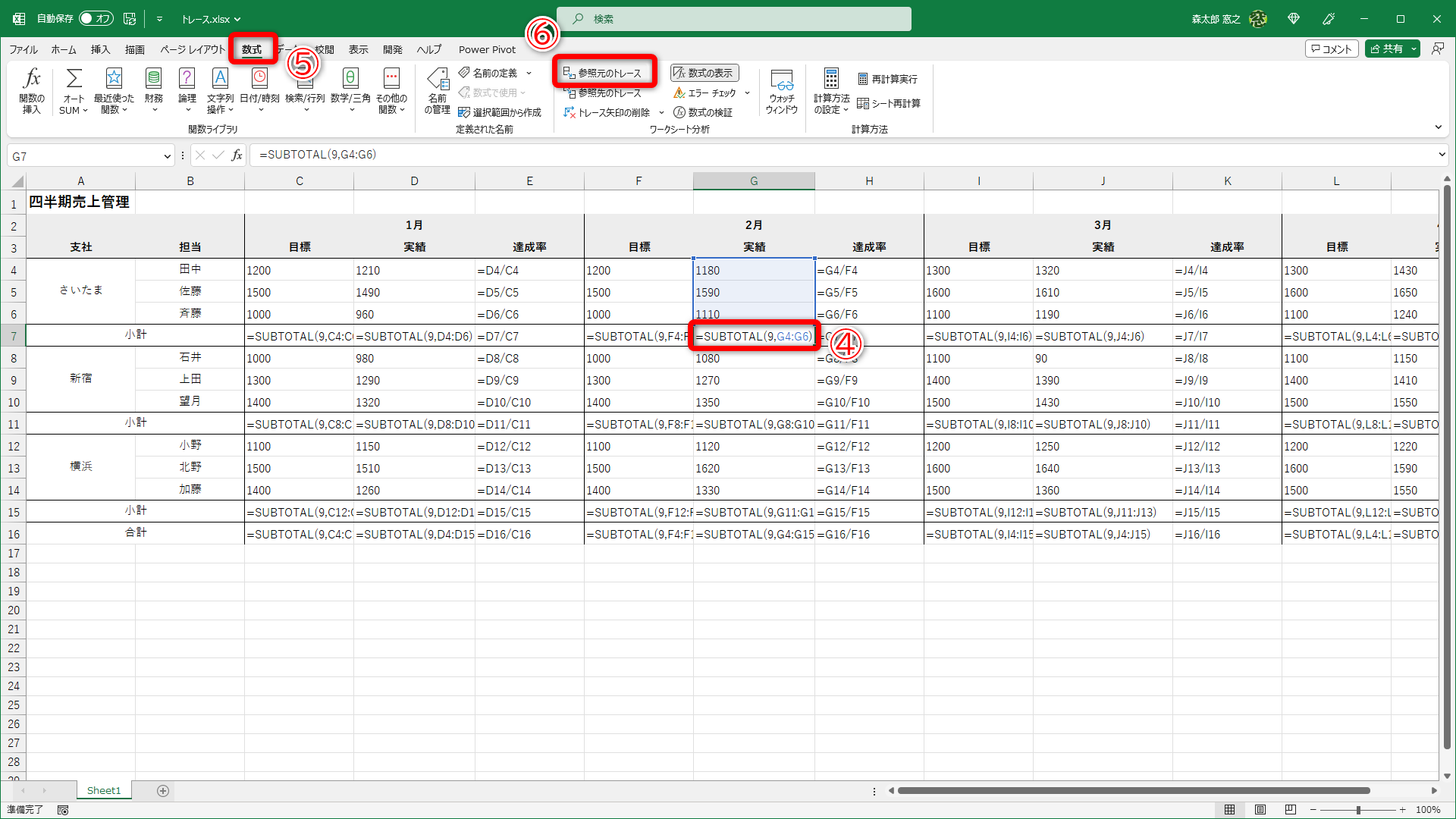
Task: Switch to the Power Pivot tab
Action: [487, 49]
